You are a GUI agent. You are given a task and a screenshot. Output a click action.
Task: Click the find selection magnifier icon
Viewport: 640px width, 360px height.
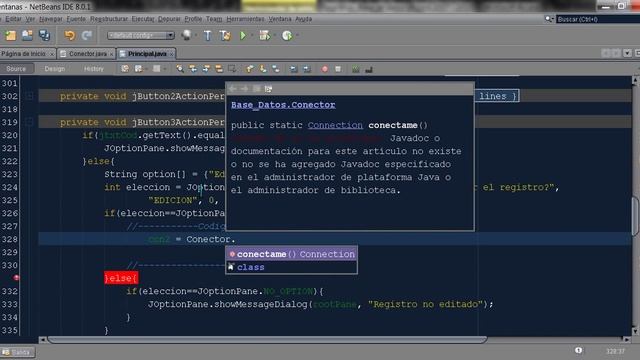pos(180,69)
